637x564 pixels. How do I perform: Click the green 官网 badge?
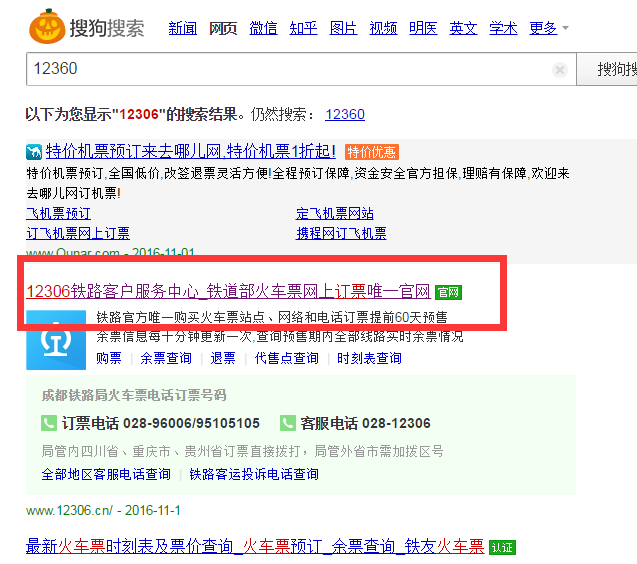[448, 292]
